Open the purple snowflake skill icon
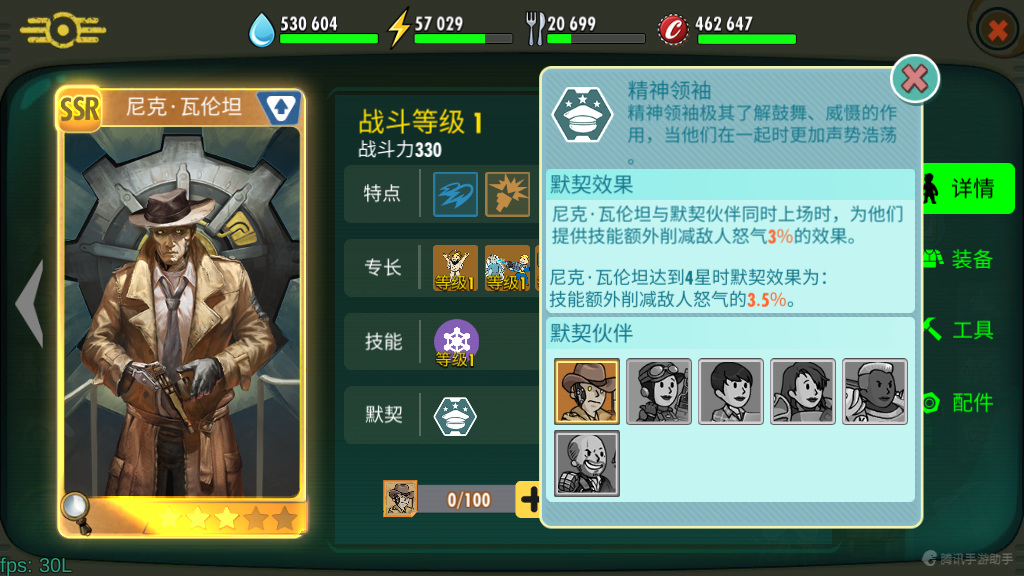The image size is (1024, 576). pyautogui.click(x=456, y=343)
